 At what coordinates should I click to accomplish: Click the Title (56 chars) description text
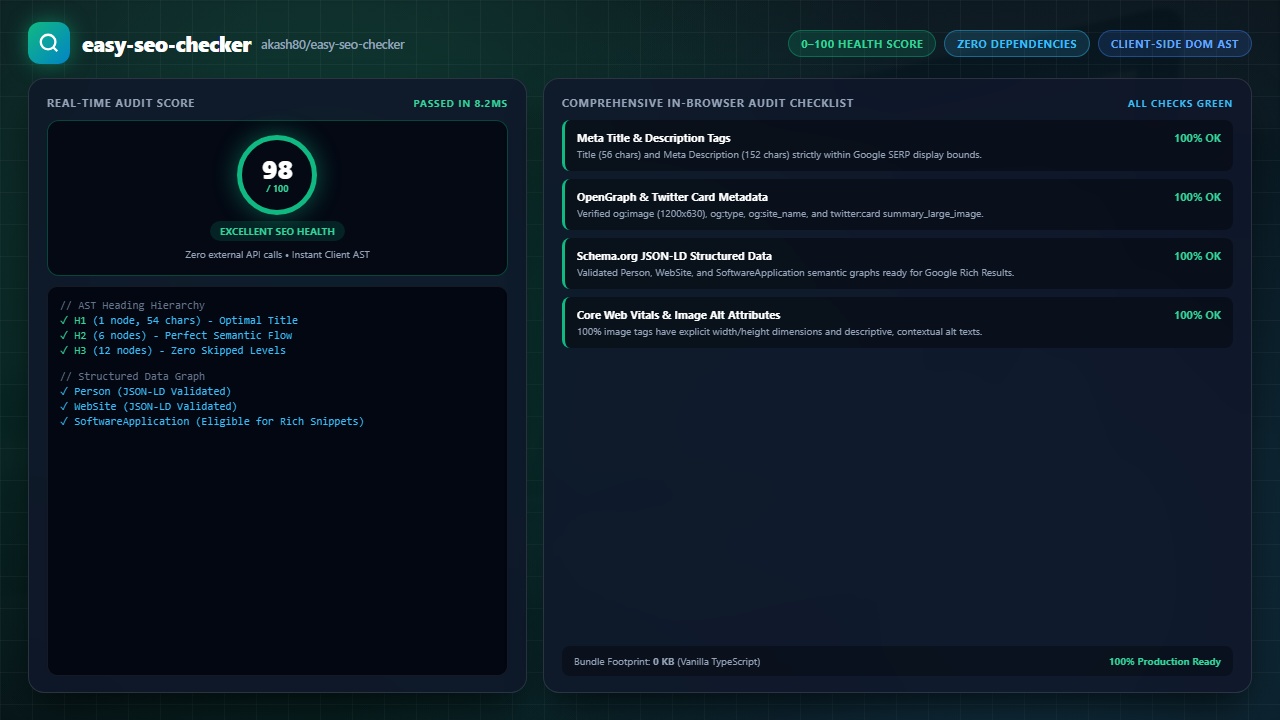point(779,155)
